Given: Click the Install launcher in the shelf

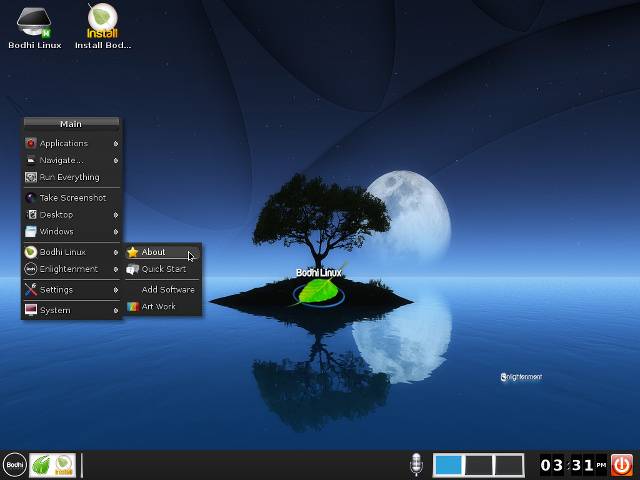Looking at the screenshot, I should pyautogui.click(x=63, y=464).
